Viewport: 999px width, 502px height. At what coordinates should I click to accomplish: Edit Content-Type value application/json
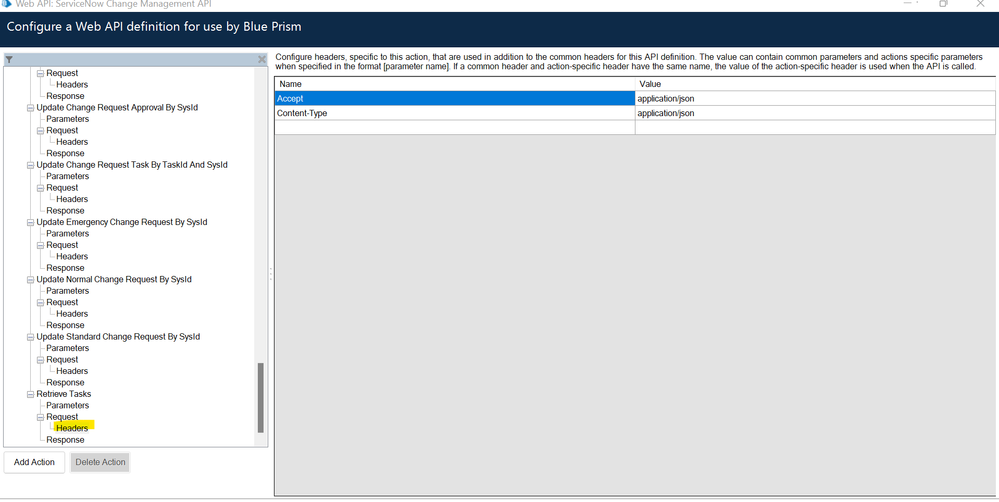point(816,113)
